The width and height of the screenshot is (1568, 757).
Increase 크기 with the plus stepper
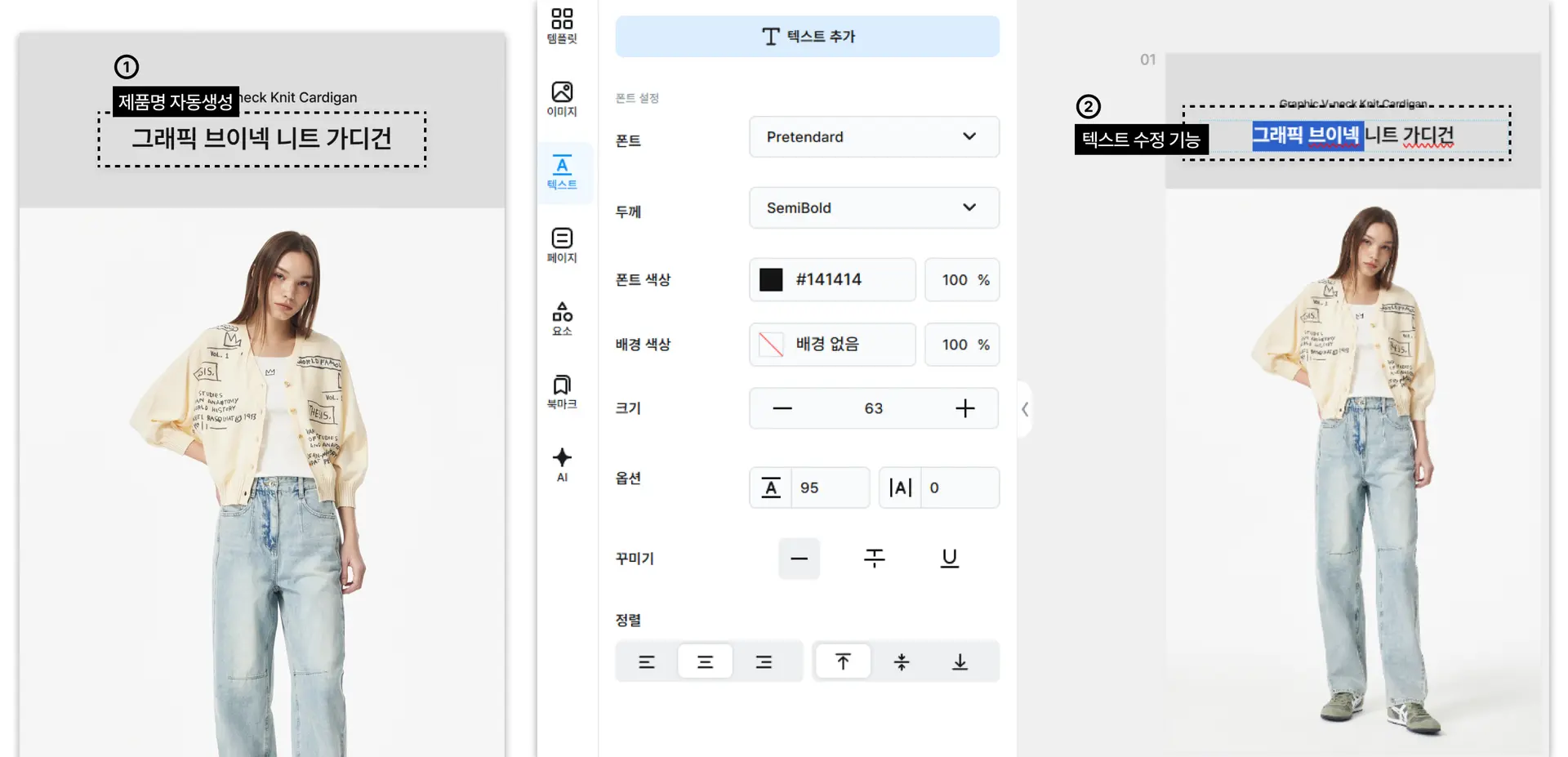(x=965, y=408)
